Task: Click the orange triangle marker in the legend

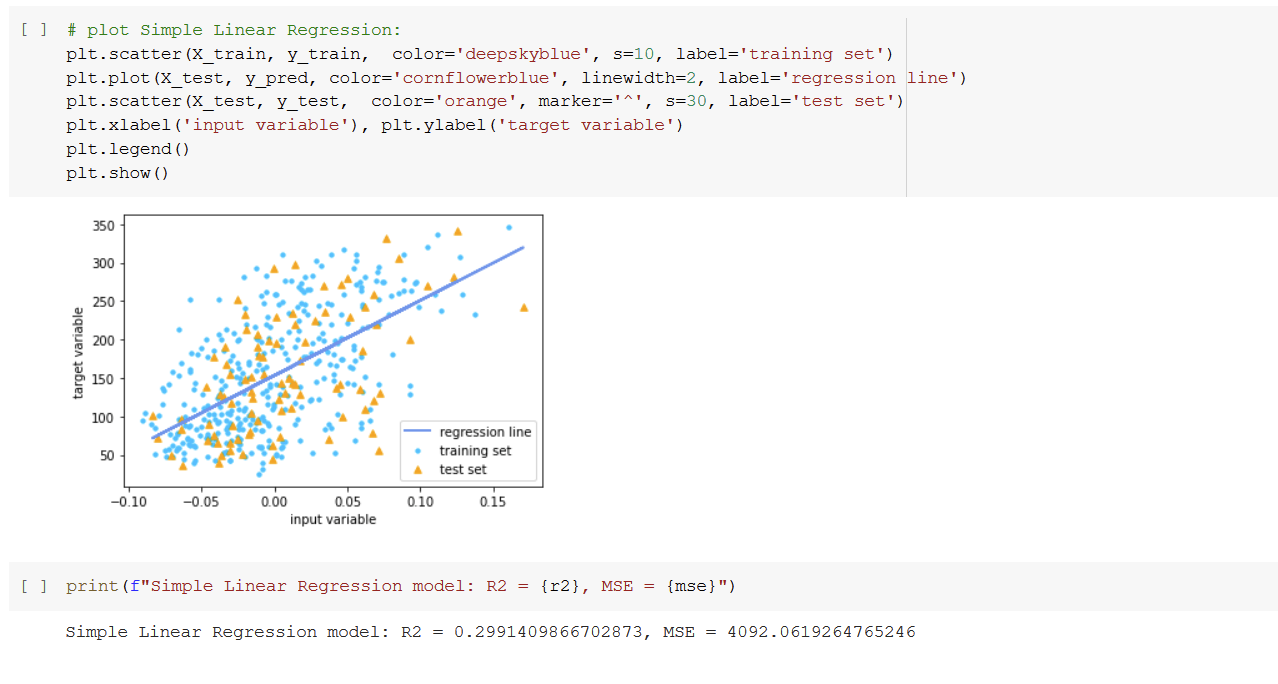Action: (x=418, y=469)
